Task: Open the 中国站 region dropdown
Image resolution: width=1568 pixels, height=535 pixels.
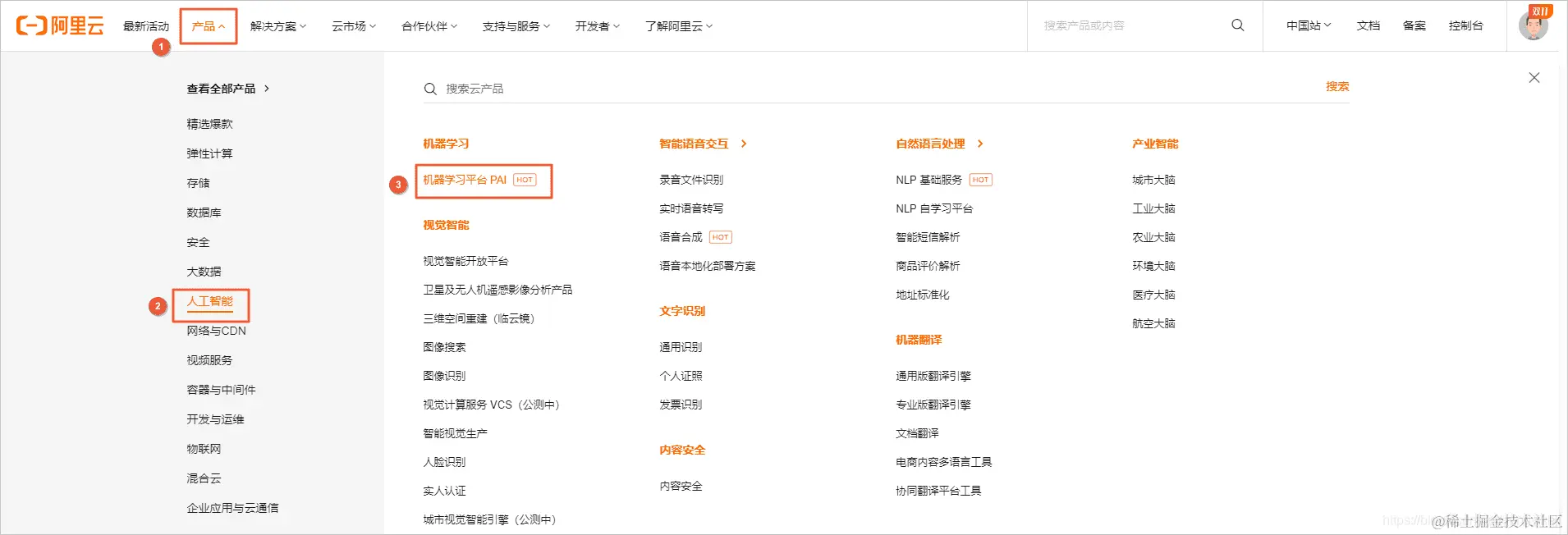Action: pyautogui.click(x=1309, y=25)
